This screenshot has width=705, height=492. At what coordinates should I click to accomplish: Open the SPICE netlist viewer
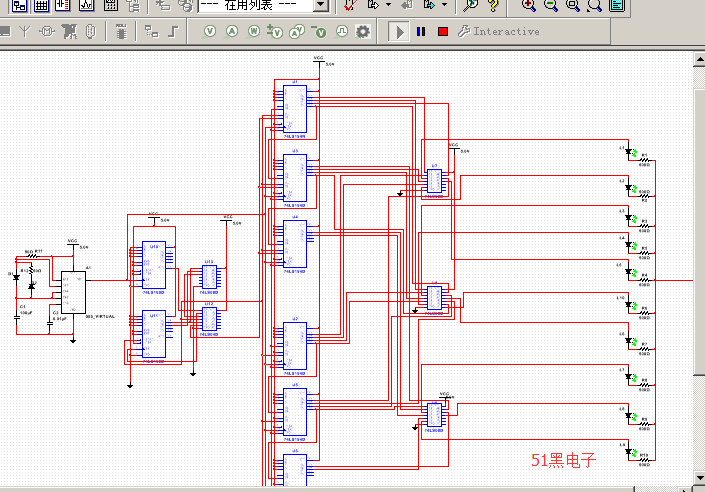point(63,5)
